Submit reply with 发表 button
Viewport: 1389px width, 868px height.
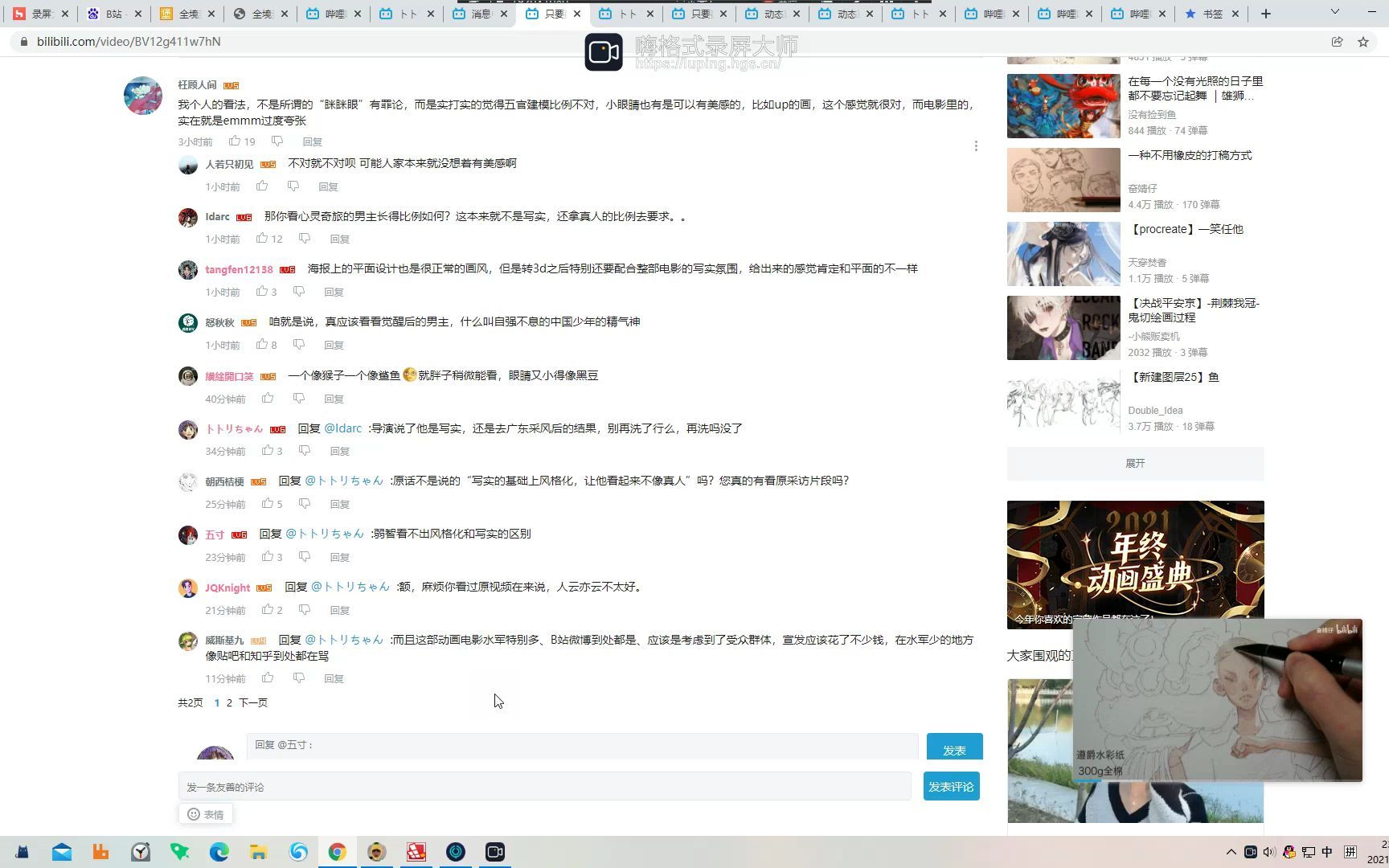pyautogui.click(x=954, y=747)
